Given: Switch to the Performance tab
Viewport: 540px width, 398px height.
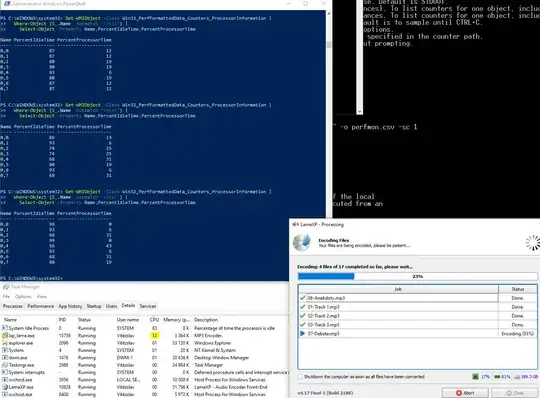Looking at the screenshot, I should [x=41, y=306].
